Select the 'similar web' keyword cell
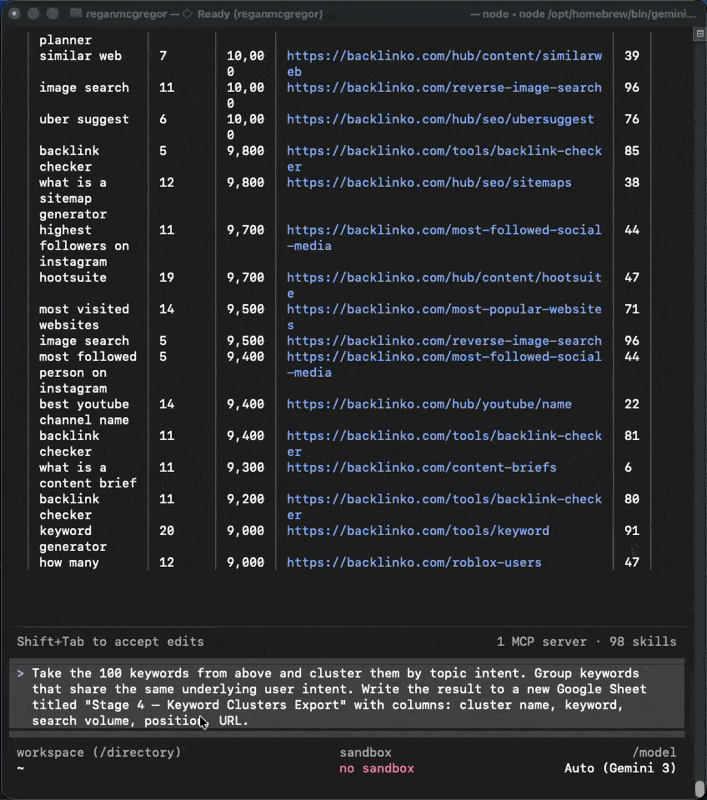The height and width of the screenshot is (800, 707). [x=81, y=56]
